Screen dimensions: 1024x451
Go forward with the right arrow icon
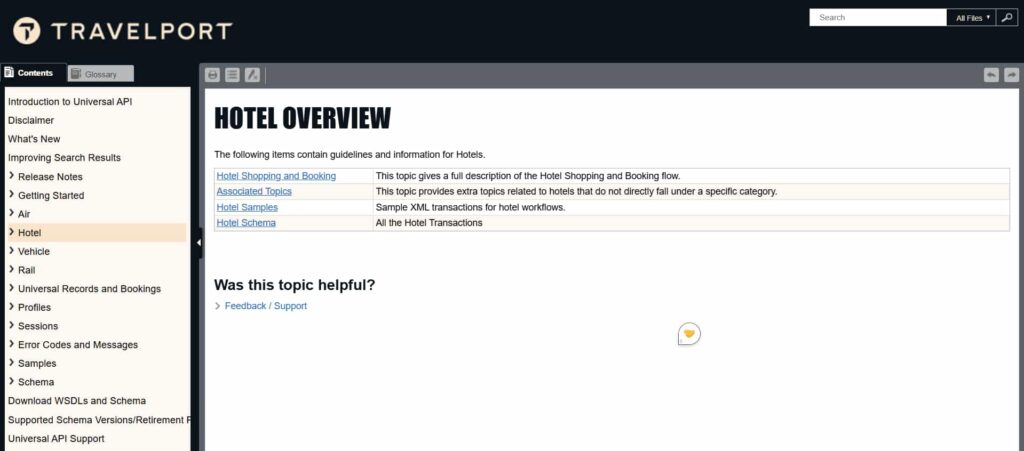1011,75
